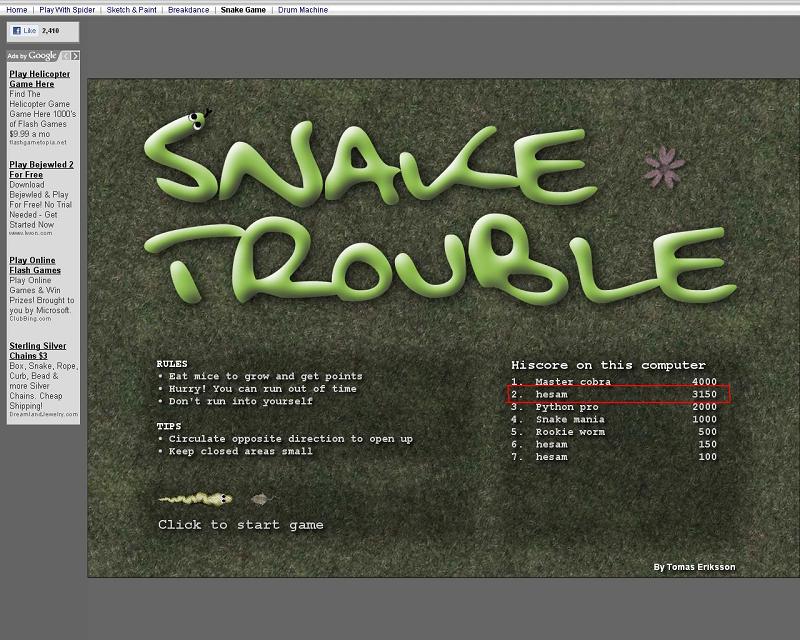
Task: Open Play Bejeweled 2 For Free ad
Action: pyautogui.click(x=41, y=169)
